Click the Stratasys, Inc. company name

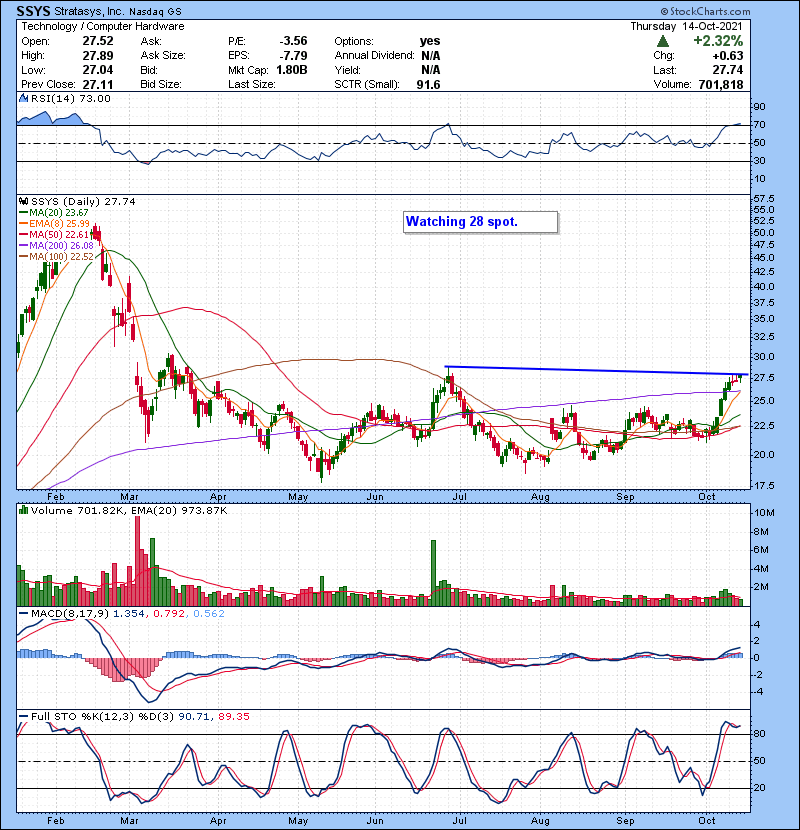pyautogui.click(x=88, y=11)
